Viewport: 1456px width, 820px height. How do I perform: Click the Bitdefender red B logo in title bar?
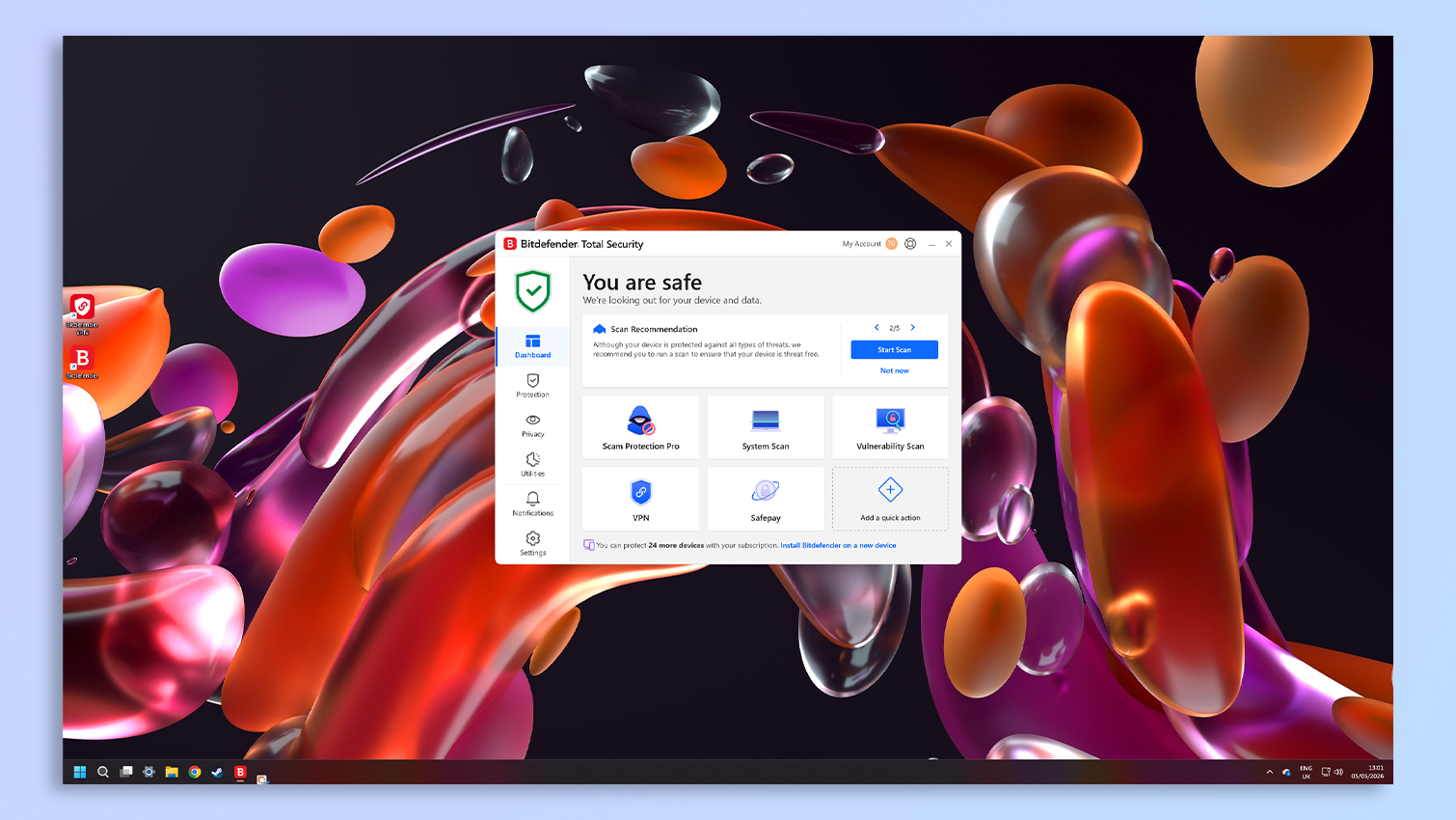pyautogui.click(x=510, y=244)
